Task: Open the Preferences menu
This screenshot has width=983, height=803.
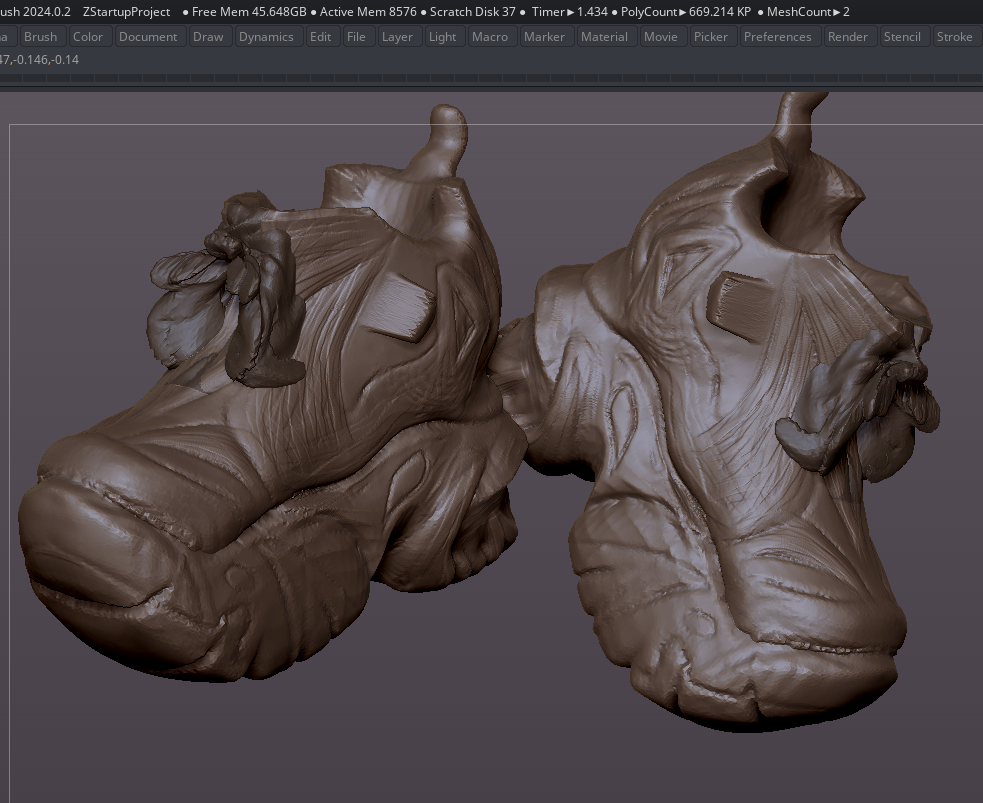Action: (x=777, y=37)
